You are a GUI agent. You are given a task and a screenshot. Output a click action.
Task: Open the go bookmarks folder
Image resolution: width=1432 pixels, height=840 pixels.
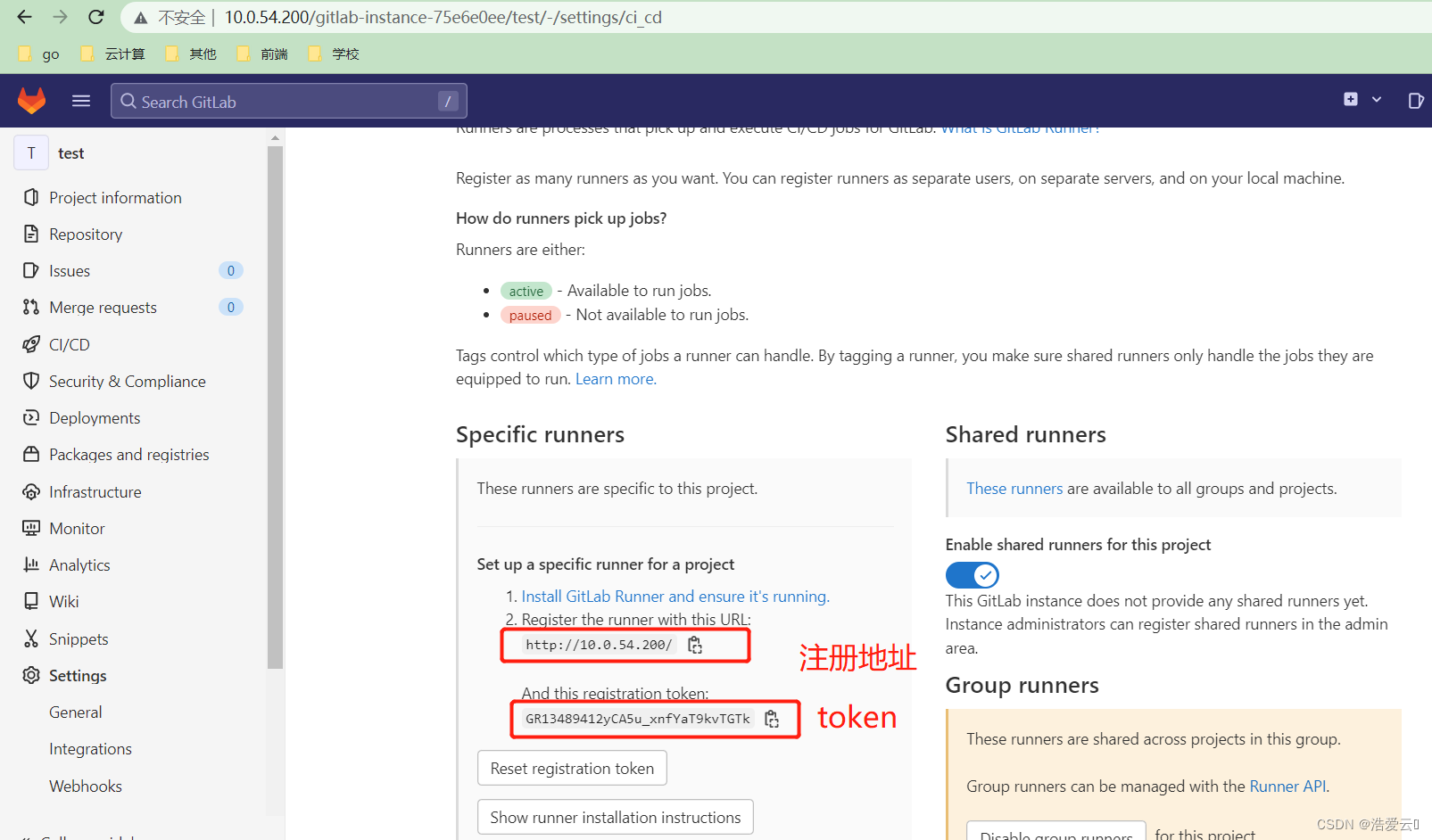pos(39,54)
